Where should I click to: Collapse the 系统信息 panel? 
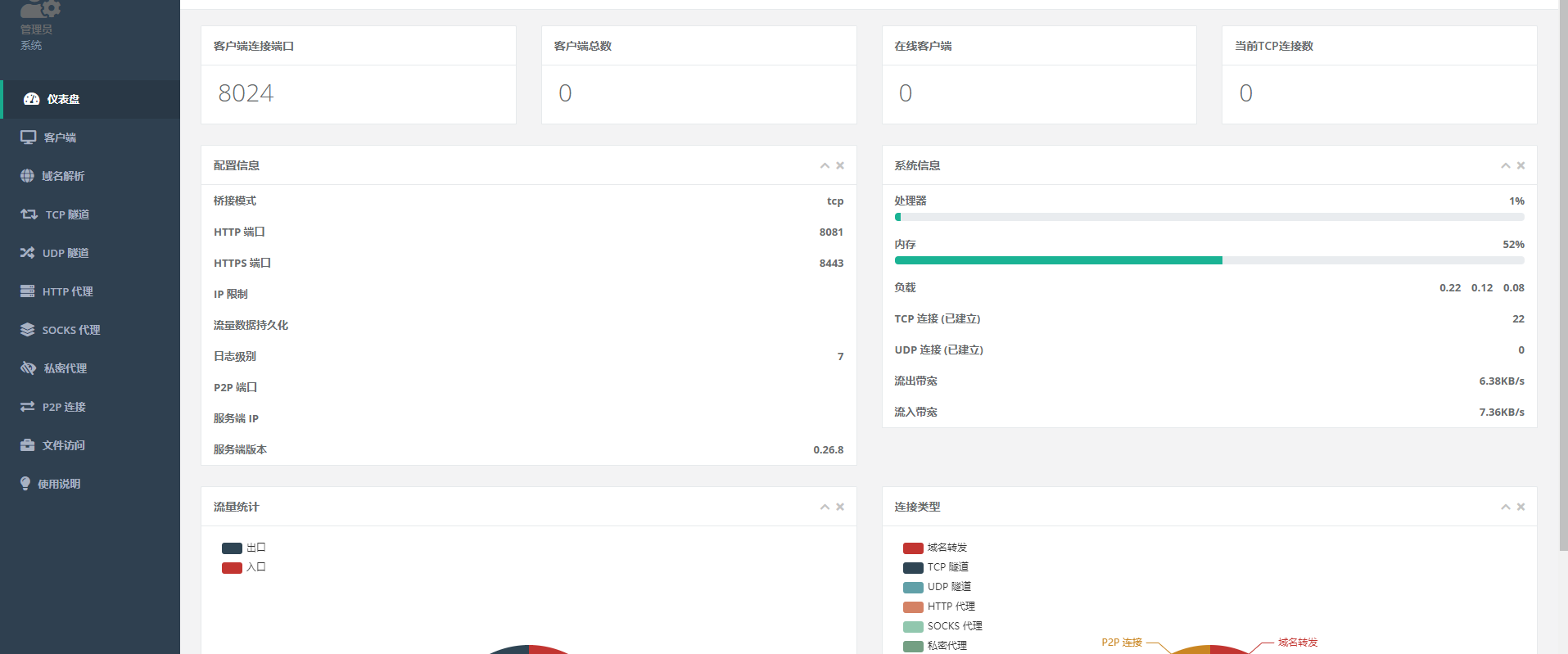pyautogui.click(x=1505, y=165)
